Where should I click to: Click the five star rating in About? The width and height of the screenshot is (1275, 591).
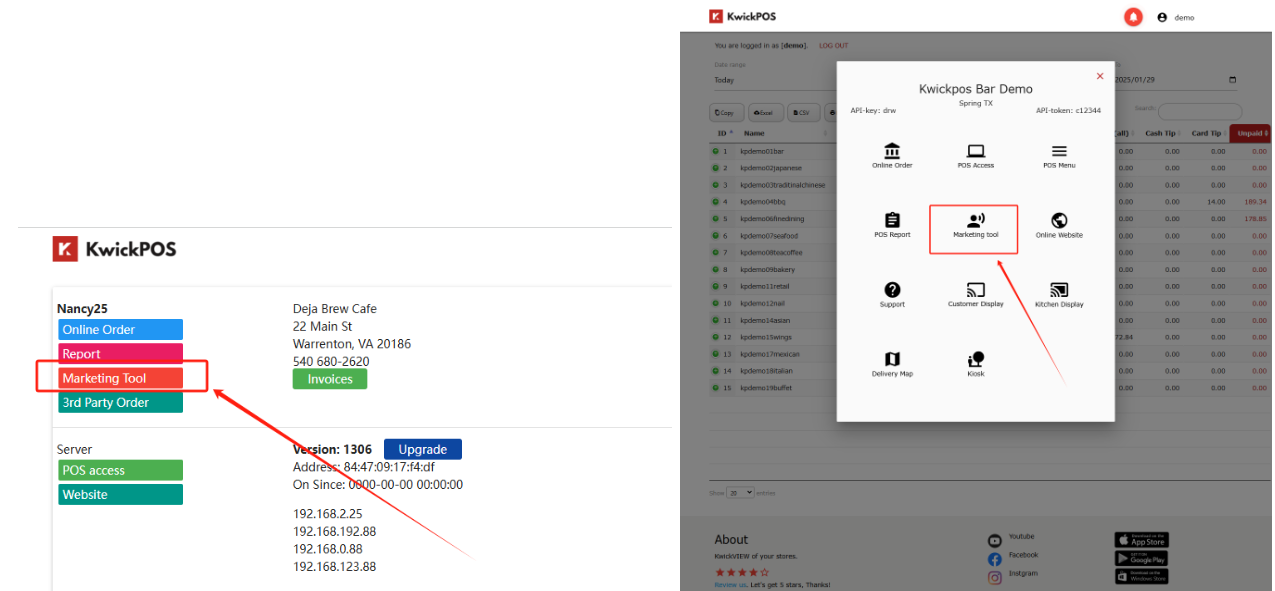[742, 572]
